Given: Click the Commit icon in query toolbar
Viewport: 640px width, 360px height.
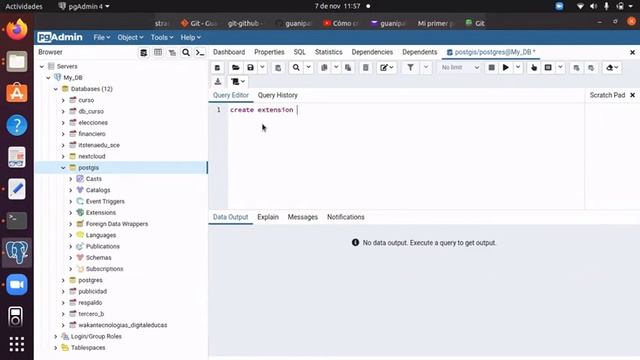Looking at the screenshot, I should coord(576,68).
